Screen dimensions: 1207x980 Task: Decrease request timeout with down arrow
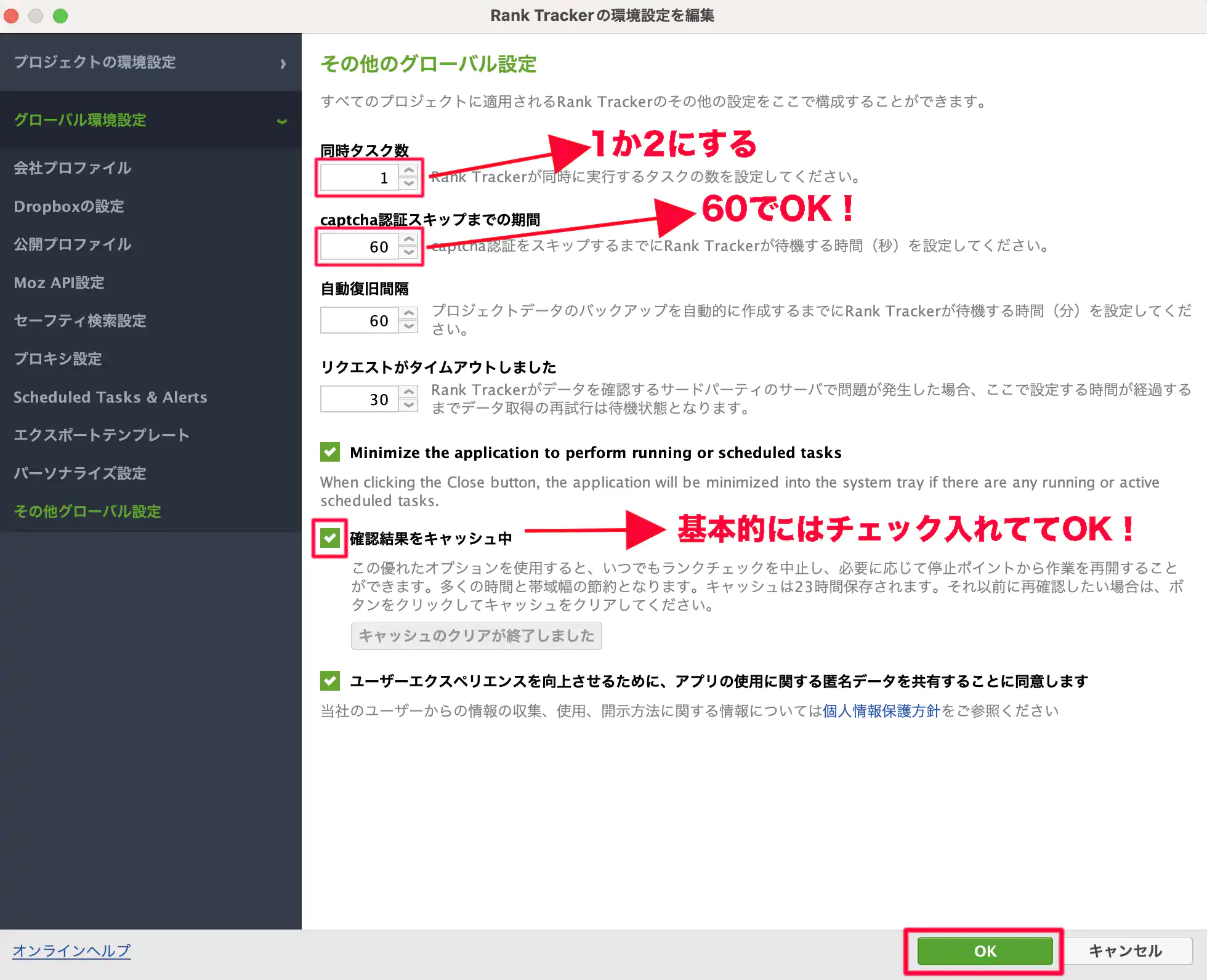409,406
